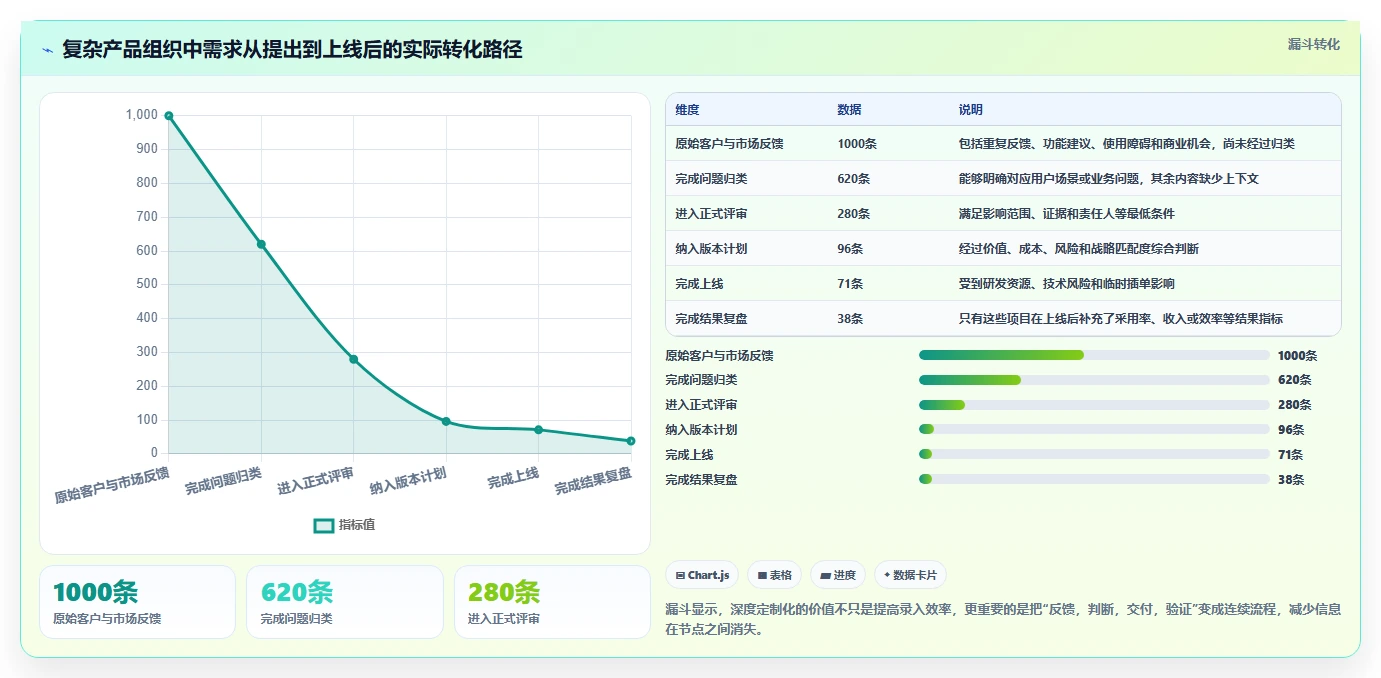
Task: Click the summary paragraph starting 漏斗显示
Action: coord(1003,619)
